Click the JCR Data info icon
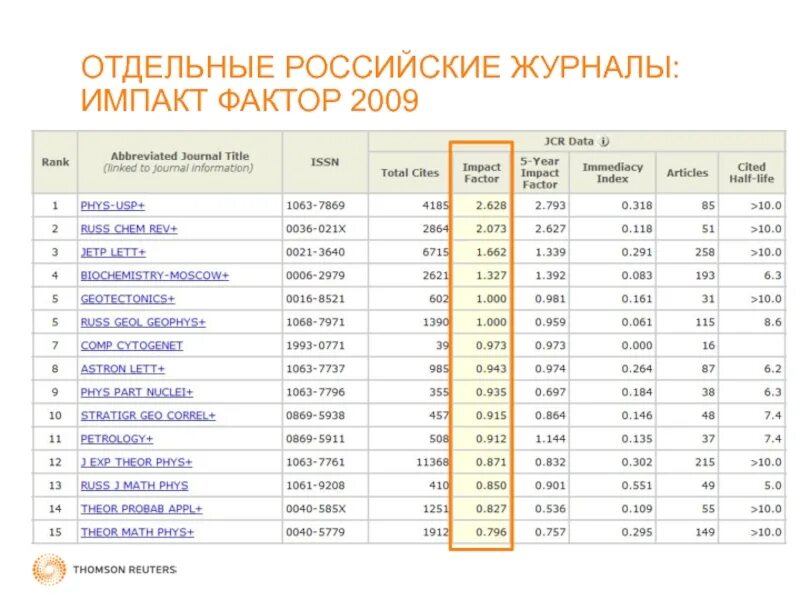This screenshot has width=800, height=600. (604, 142)
